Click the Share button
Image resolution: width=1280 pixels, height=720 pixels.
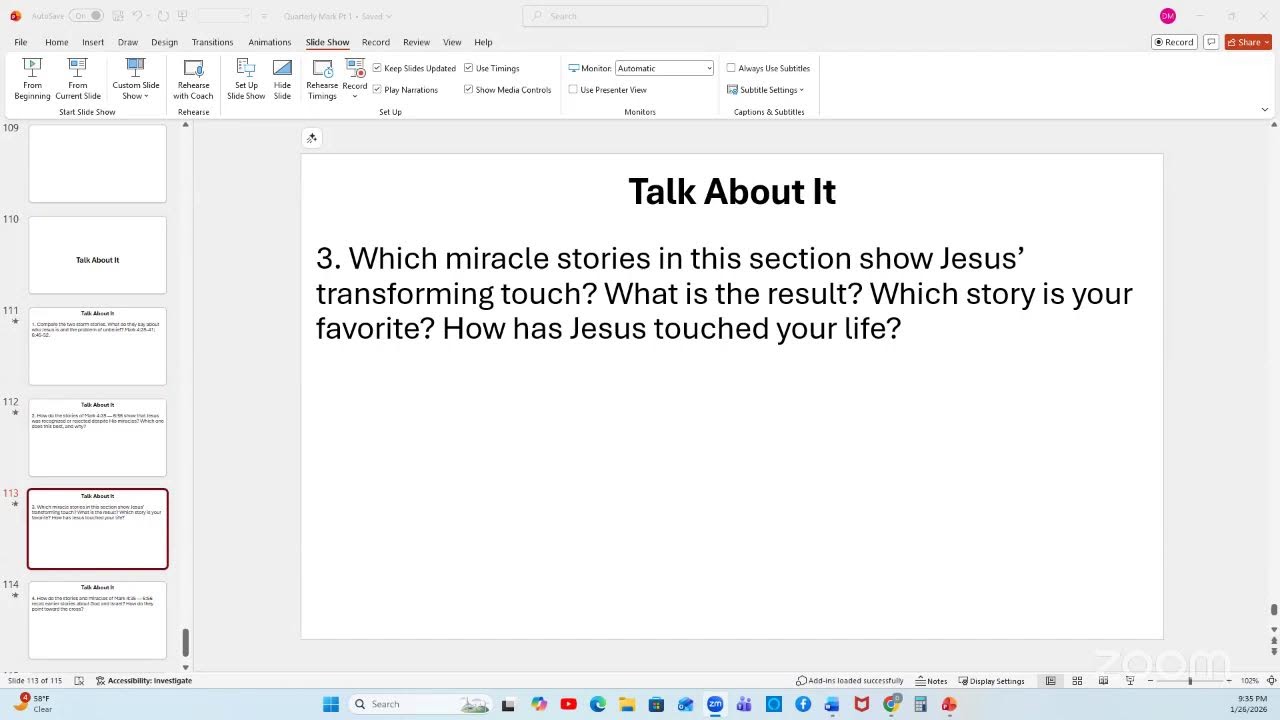point(1247,42)
